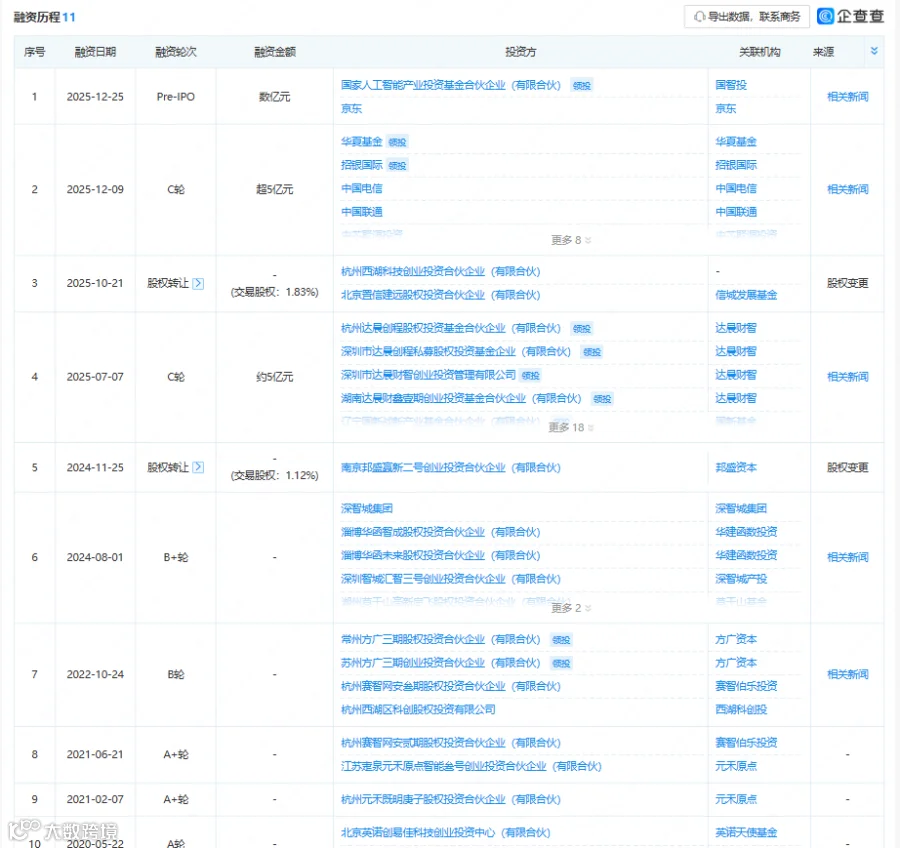Image resolution: width=900 pixels, height=848 pixels.
Task: Open 江苏疌泉元禾原点智能叁号创业投资合伙企业 link
Action: point(471,766)
